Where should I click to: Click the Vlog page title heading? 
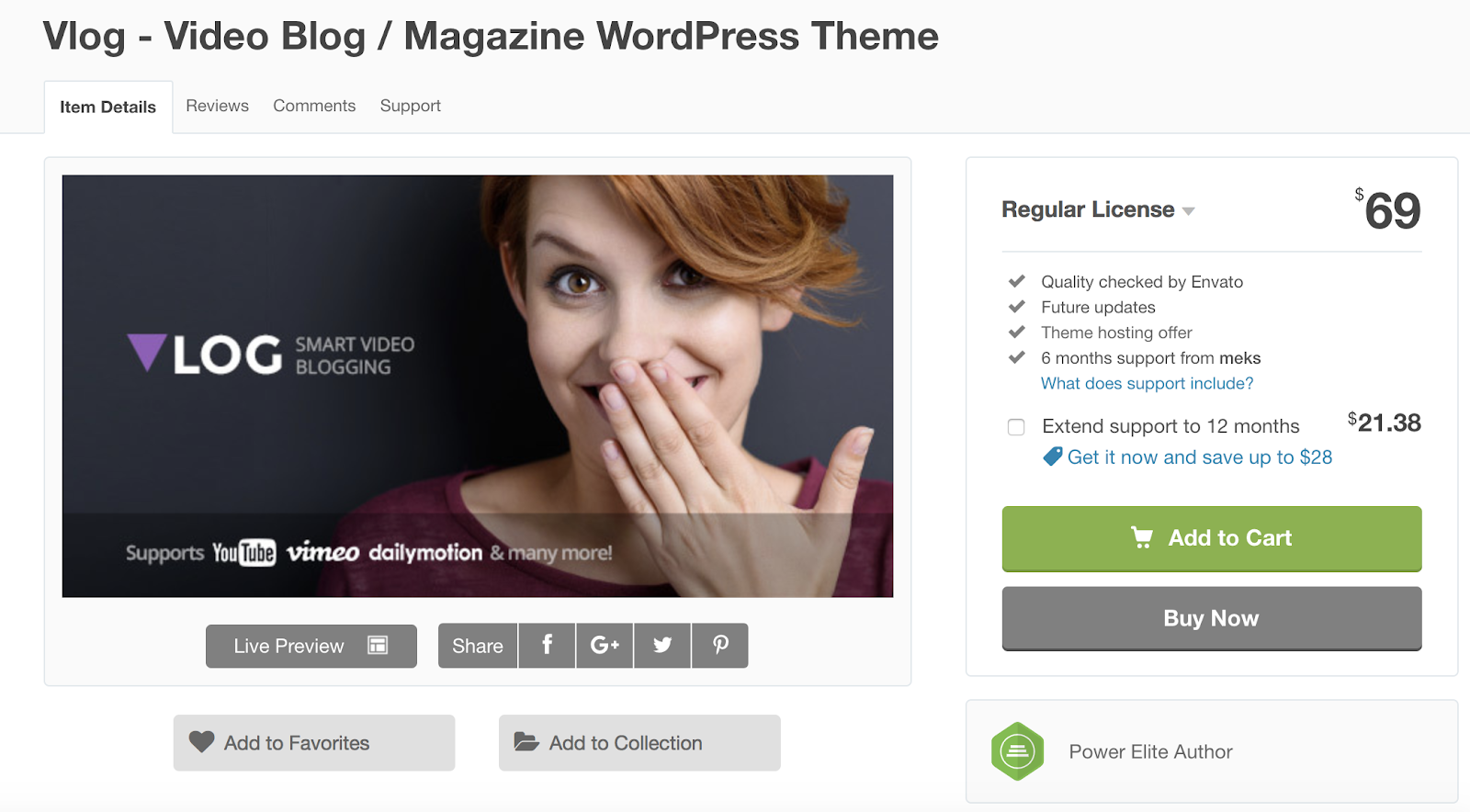click(491, 37)
